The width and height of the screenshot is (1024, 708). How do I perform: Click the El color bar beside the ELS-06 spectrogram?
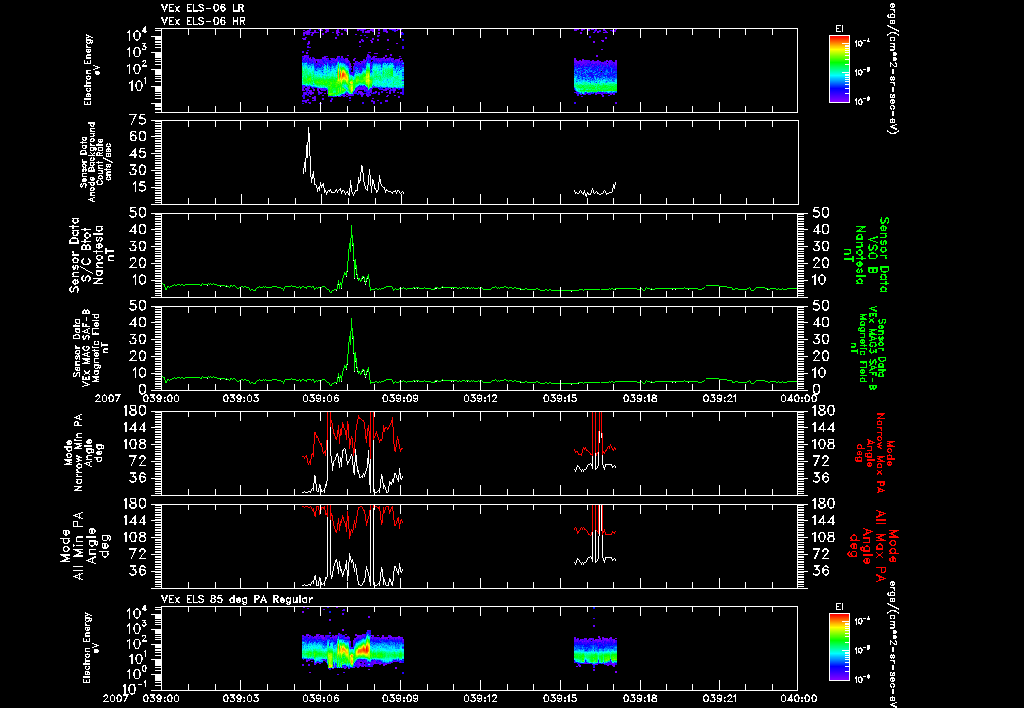coord(839,69)
